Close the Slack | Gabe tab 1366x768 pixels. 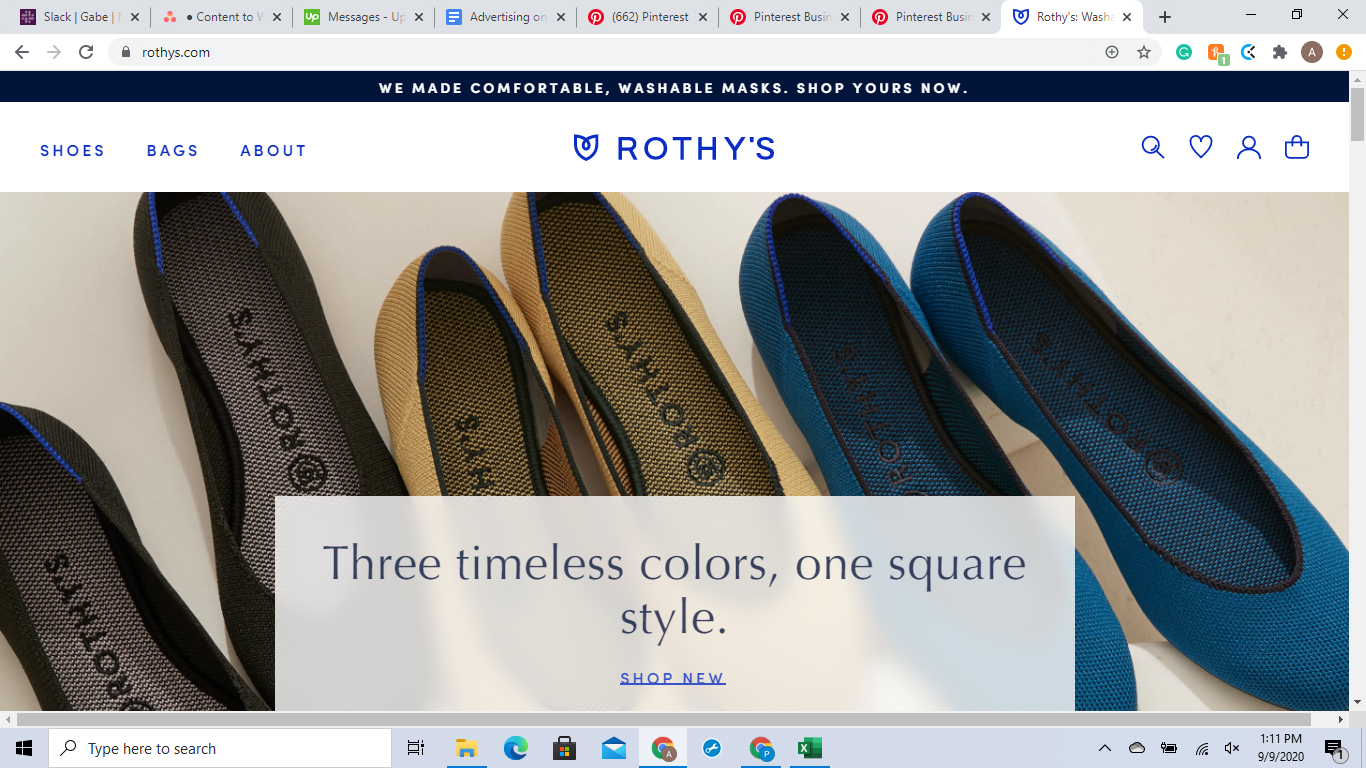pyautogui.click(x=135, y=17)
